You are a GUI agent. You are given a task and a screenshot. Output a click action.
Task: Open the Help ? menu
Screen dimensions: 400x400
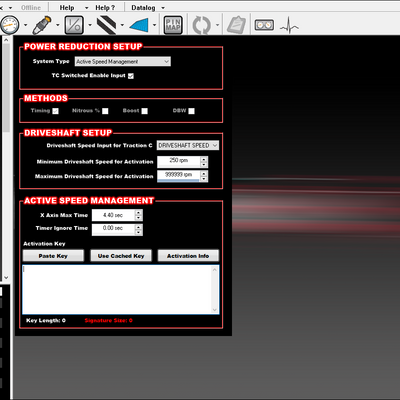(x=105, y=7)
